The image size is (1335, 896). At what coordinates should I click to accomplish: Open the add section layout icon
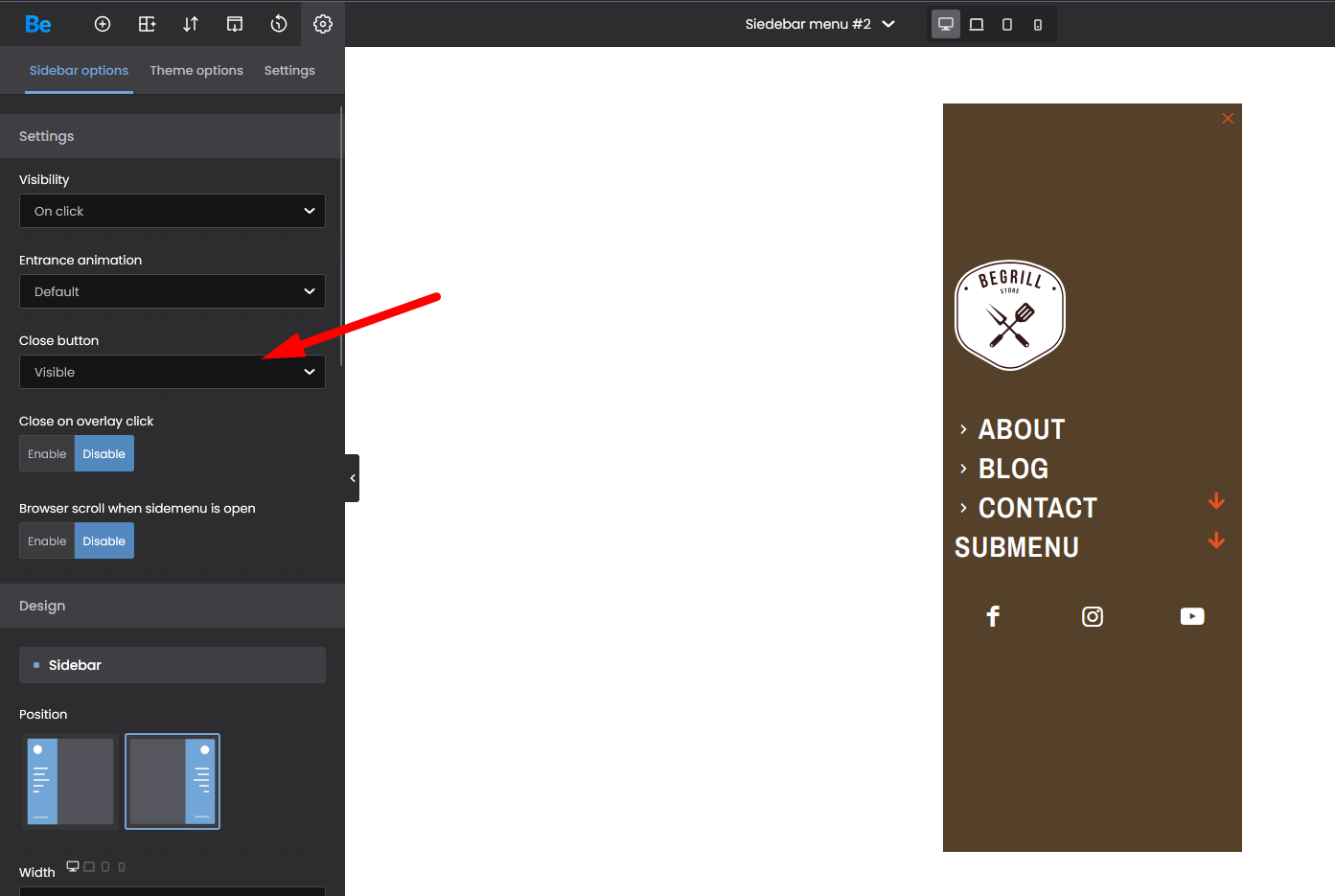pos(147,24)
